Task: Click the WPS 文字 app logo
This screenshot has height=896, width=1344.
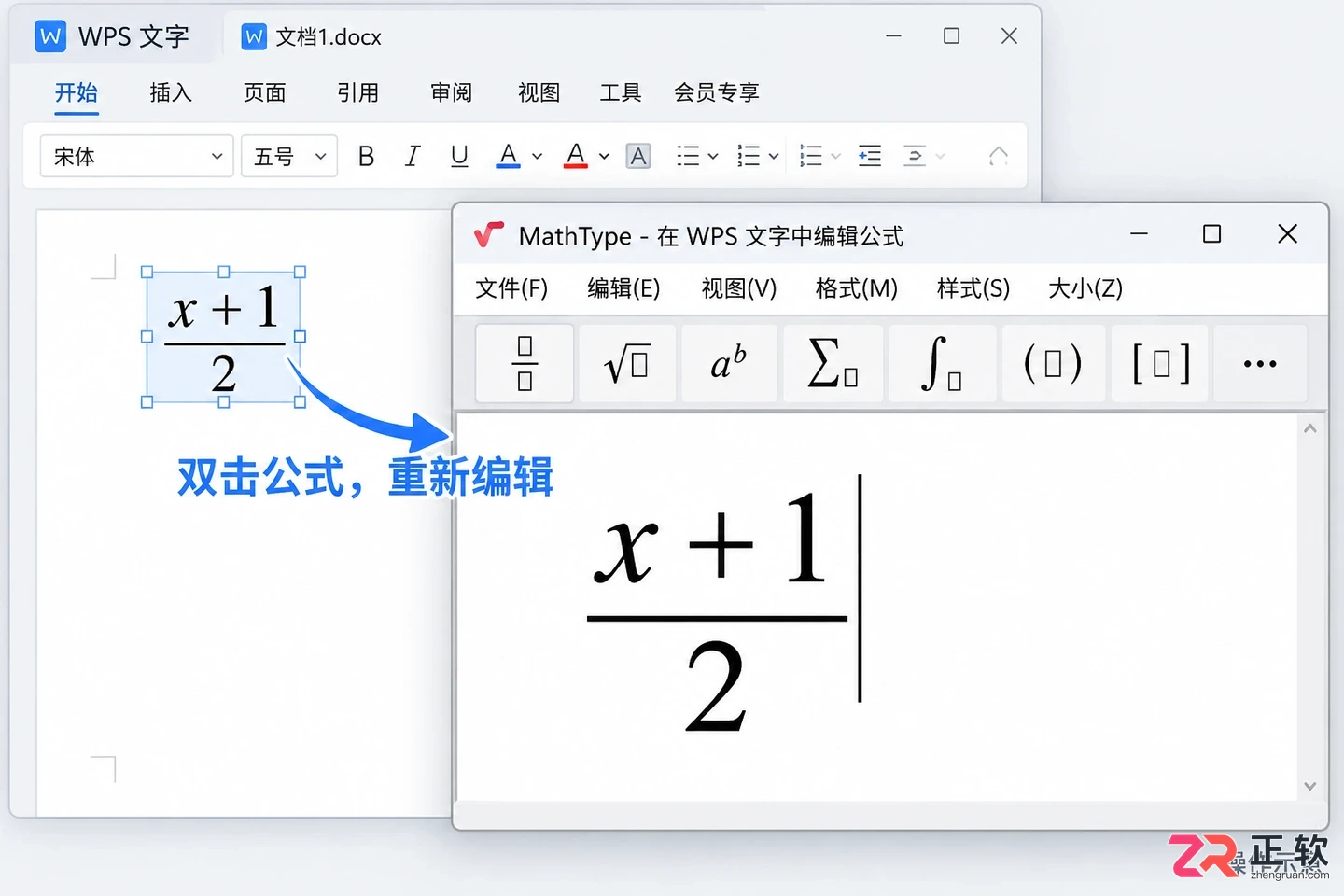Action: pyautogui.click(x=50, y=36)
